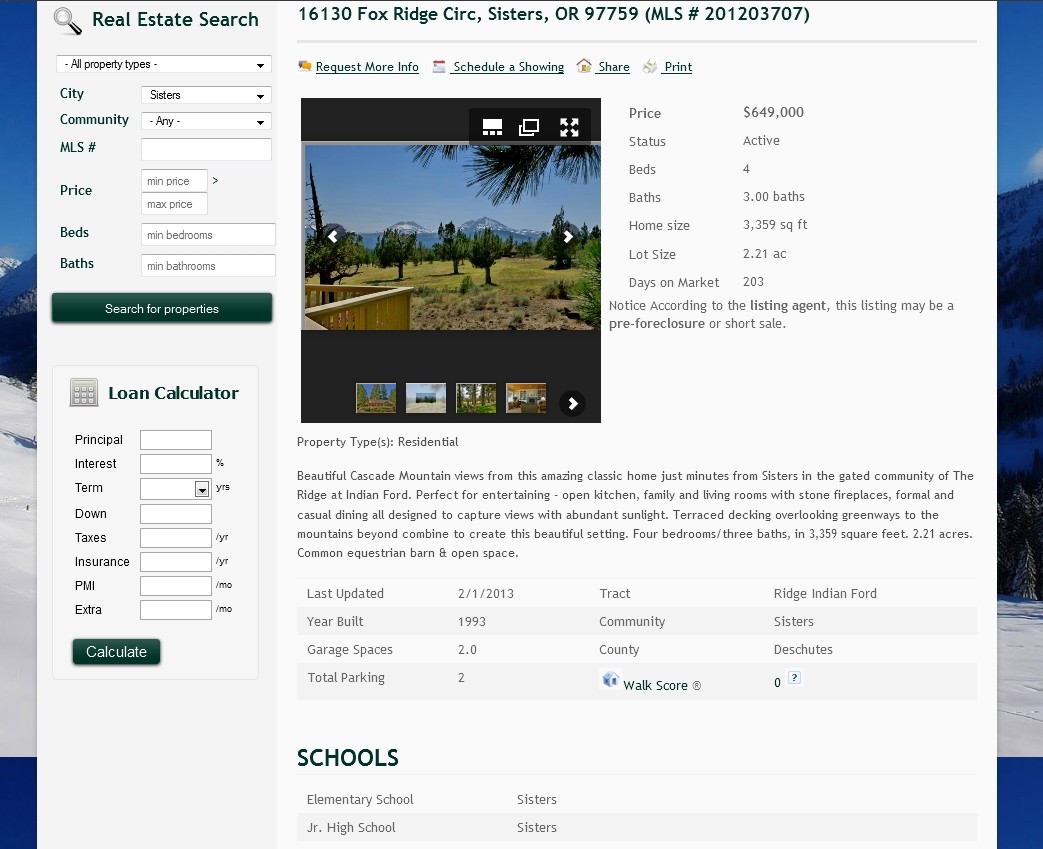
Task: Select the first property thumbnail
Action: tap(375, 397)
